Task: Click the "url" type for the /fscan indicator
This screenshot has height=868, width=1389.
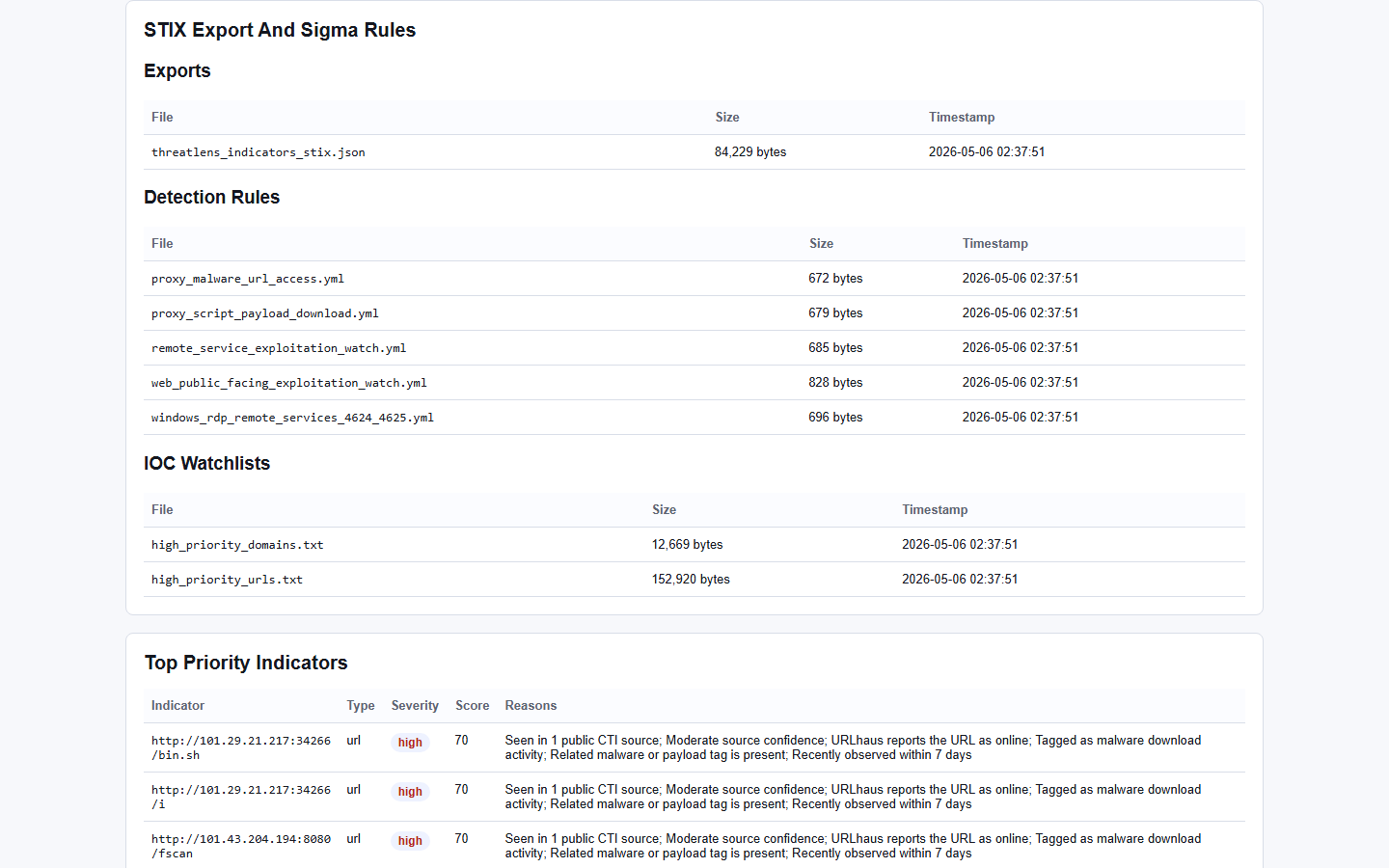Action: click(354, 839)
